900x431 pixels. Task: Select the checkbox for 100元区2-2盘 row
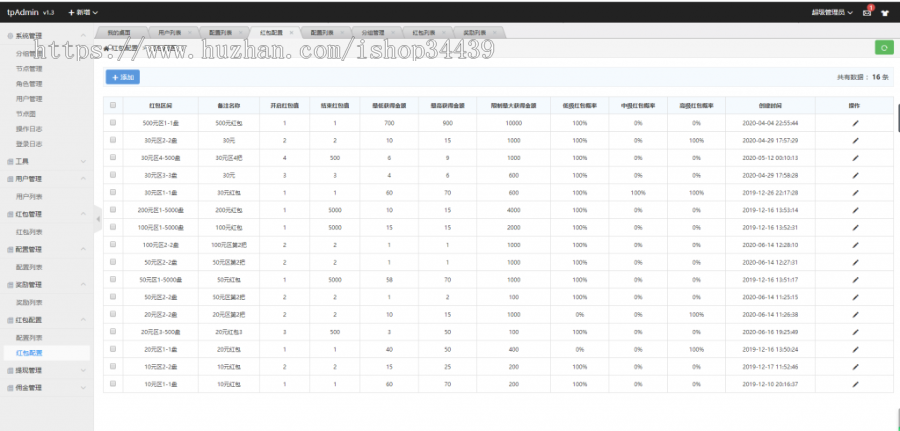click(x=113, y=244)
